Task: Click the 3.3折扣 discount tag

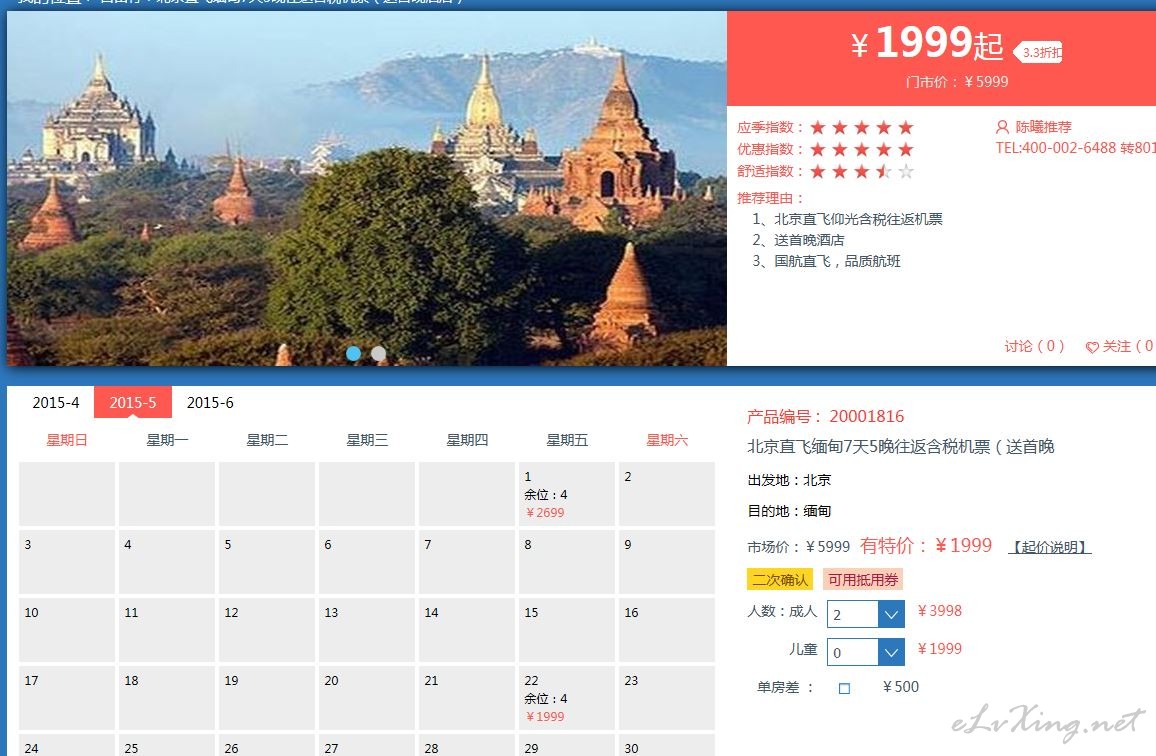Action: pyautogui.click(x=1040, y=52)
